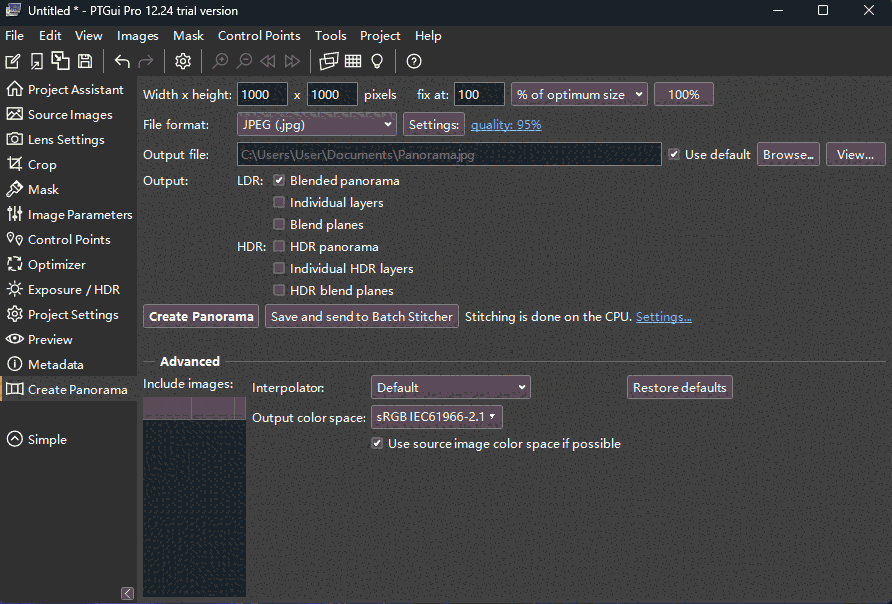This screenshot has width=892, height=604.
Task: Click the Undo arrow in toolbar
Action: tap(122, 61)
